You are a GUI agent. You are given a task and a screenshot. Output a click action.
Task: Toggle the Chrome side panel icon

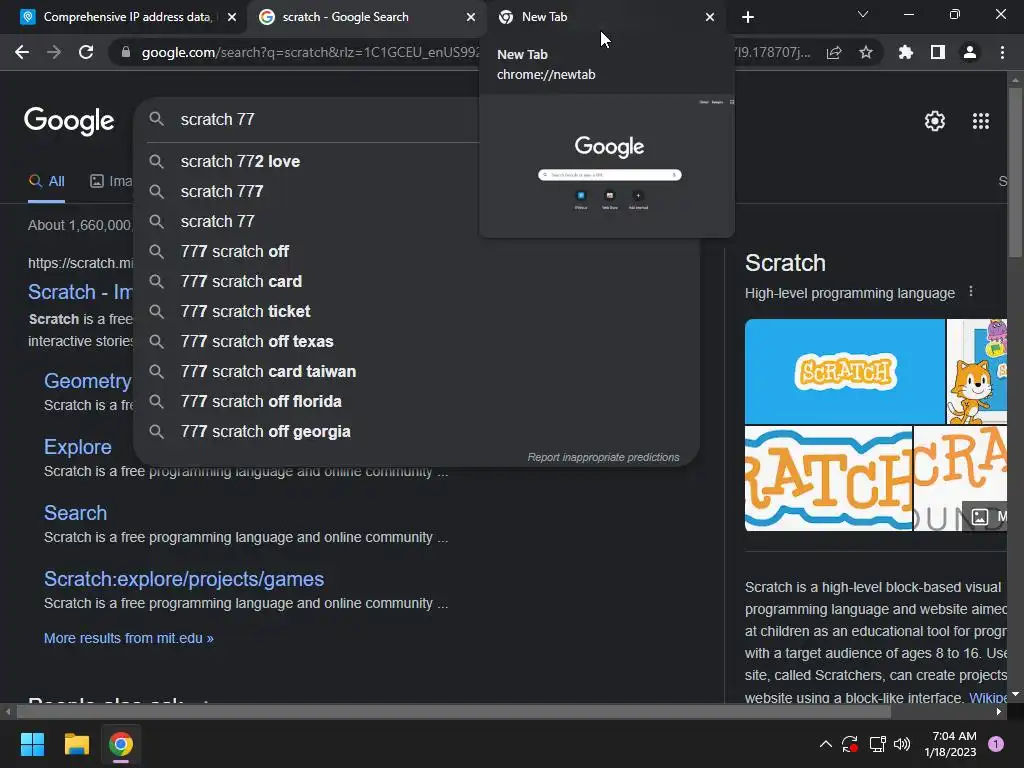click(938, 52)
